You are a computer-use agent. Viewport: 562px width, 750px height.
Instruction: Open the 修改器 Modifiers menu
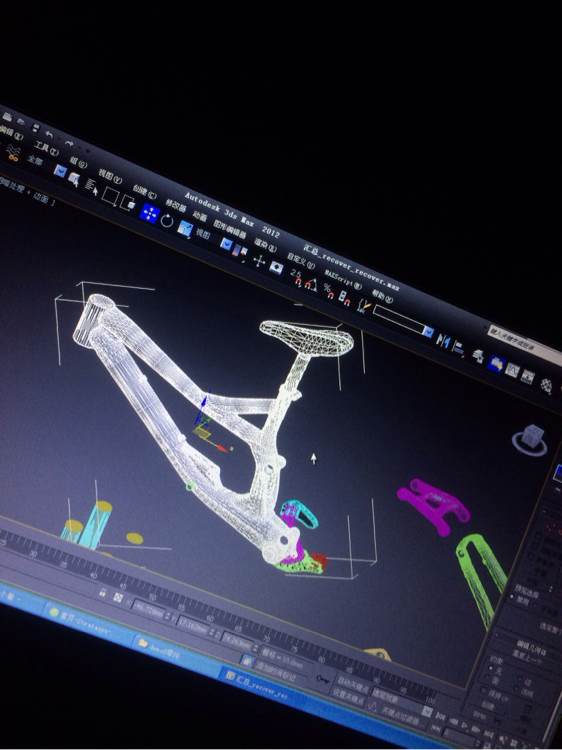pyautogui.click(x=176, y=206)
